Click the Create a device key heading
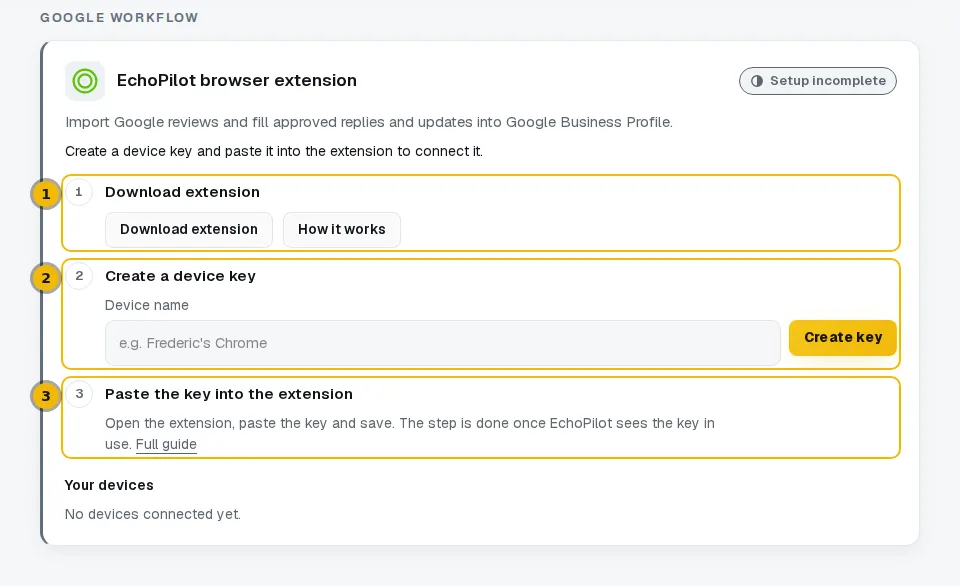This screenshot has height=586, width=960. (x=181, y=276)
